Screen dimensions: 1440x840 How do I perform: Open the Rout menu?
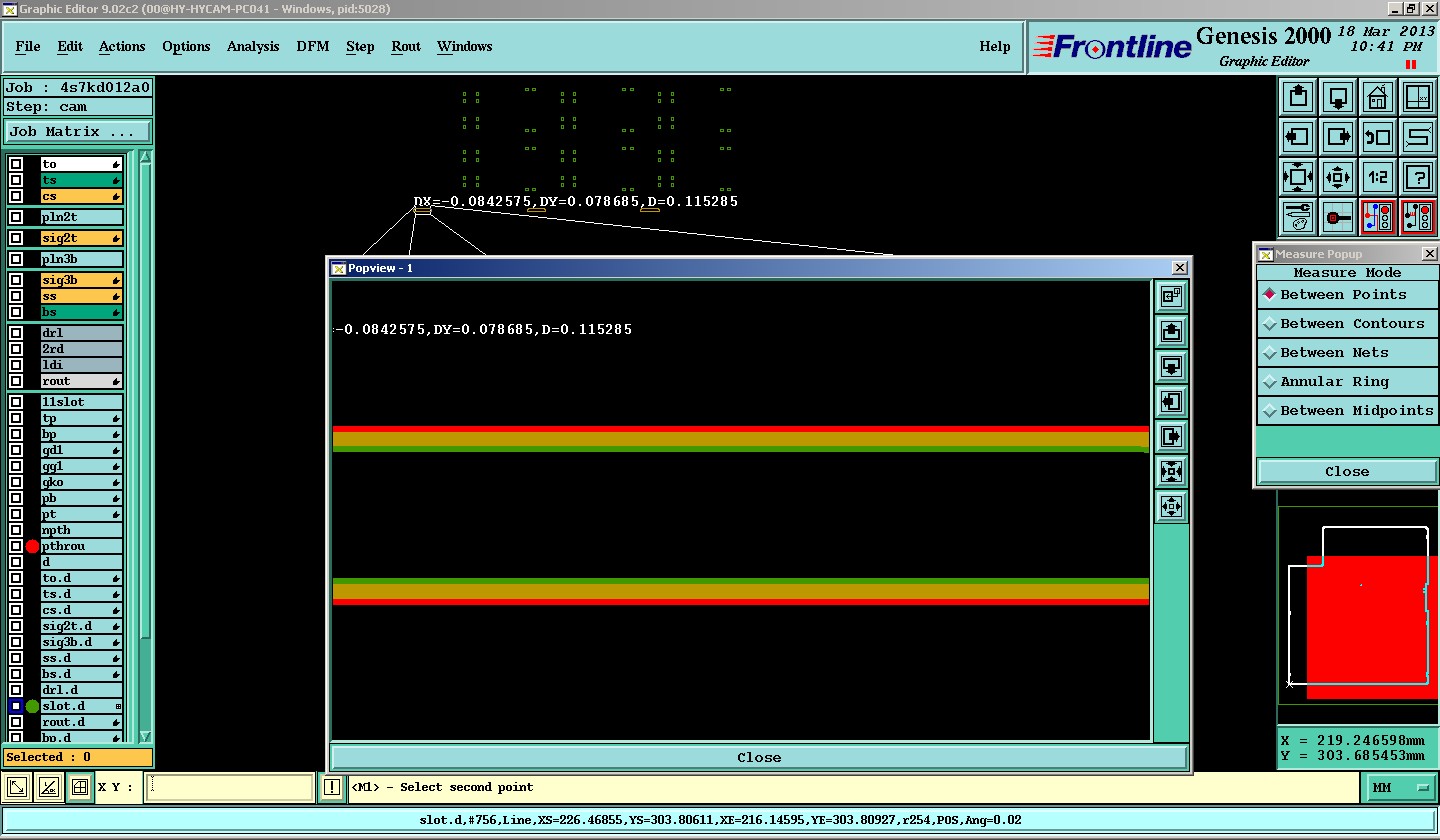406,47
